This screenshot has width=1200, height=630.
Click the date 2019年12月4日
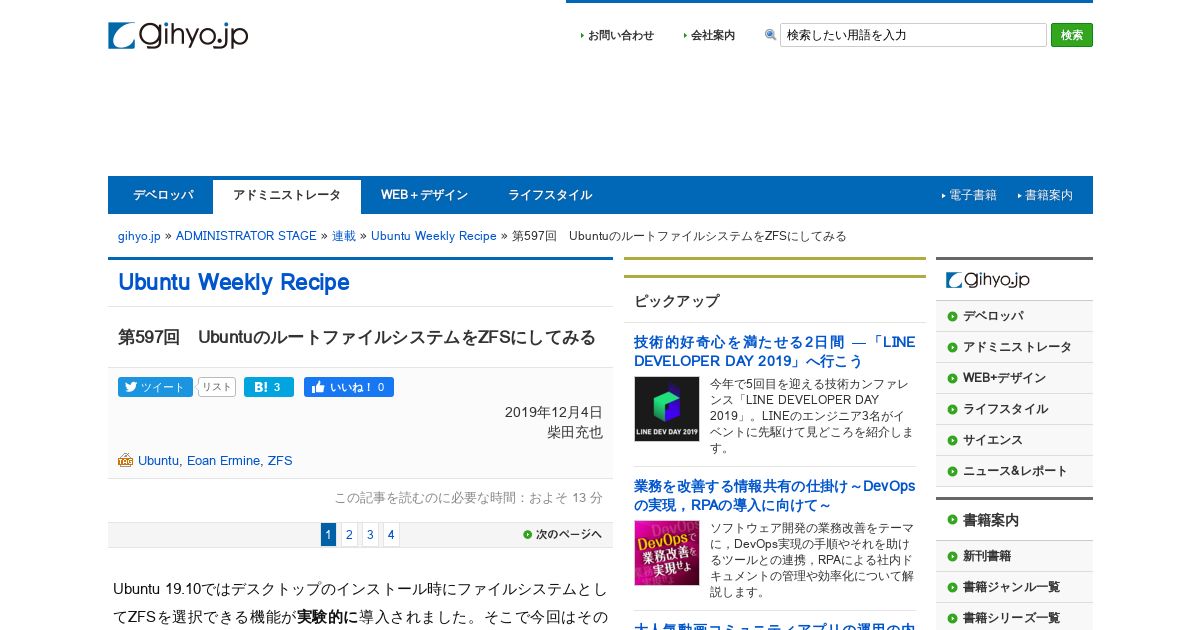pos(554,412)
